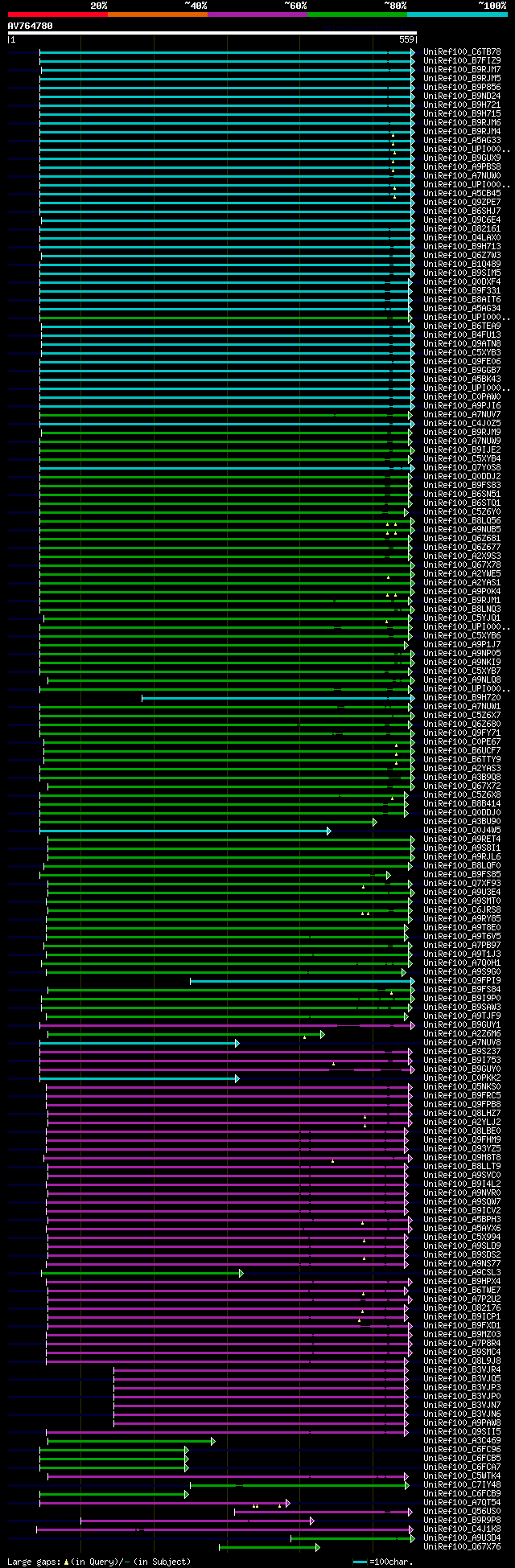
Task: Choose the UniRef100_C4J0Z5 hit
Action: point(462,424)
